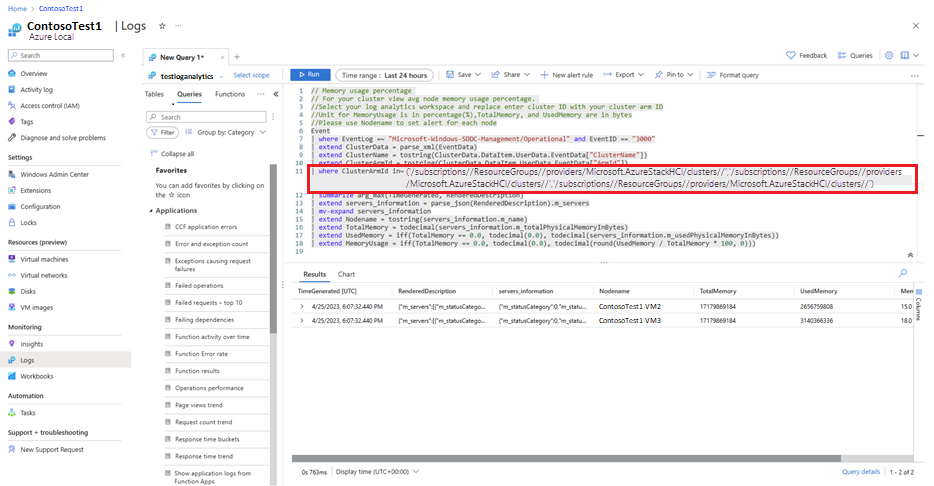Favorite ContosoTest1 using the star icon

[x=163, y=24]
